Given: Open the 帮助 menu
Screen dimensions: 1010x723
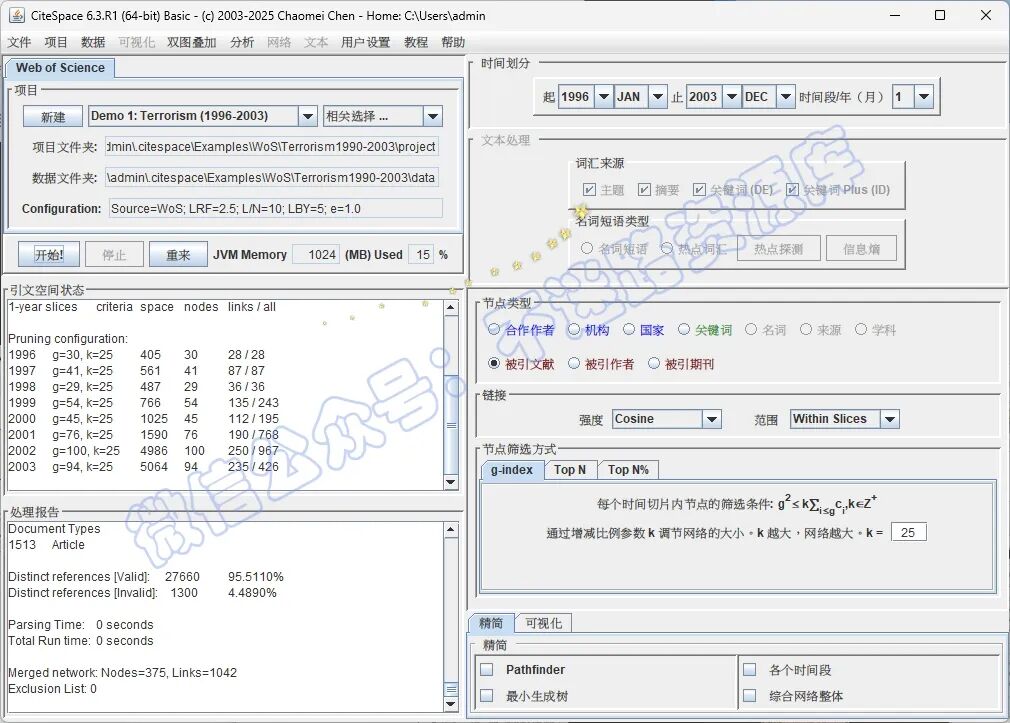Looking at the screenshot, I should point(453,42).
